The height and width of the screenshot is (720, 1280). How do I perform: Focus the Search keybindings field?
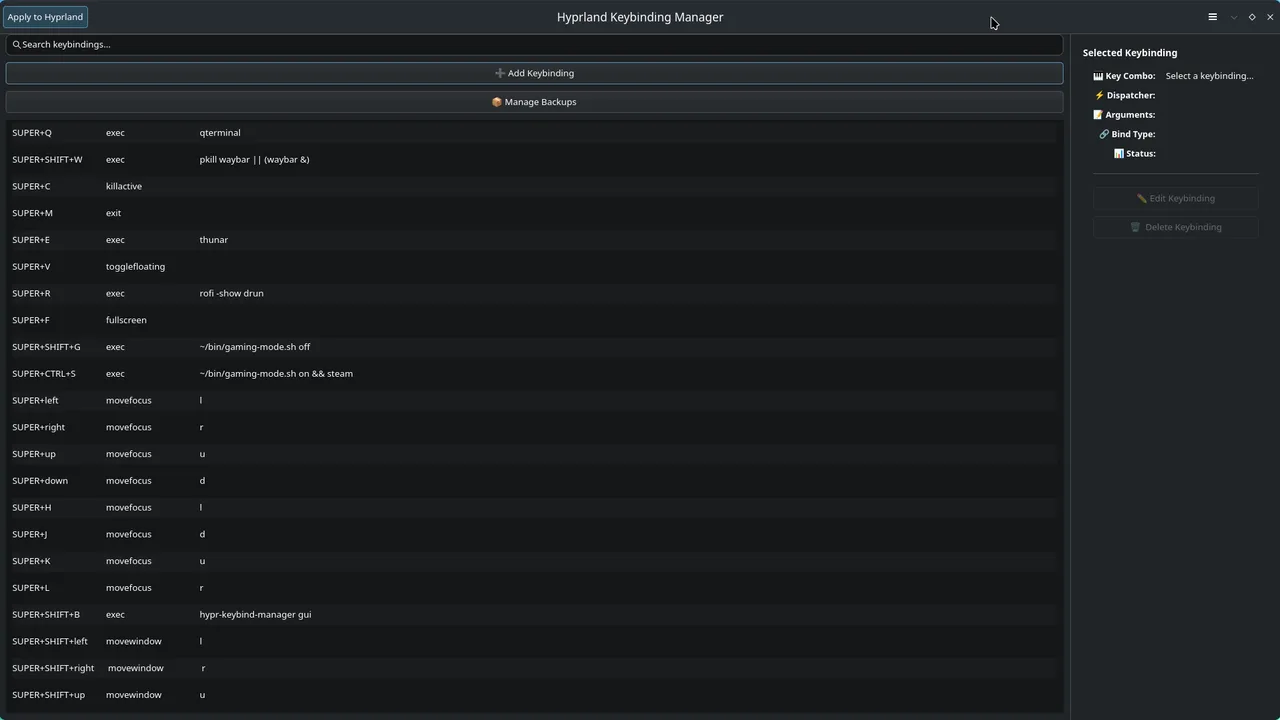tap(534, 44)
